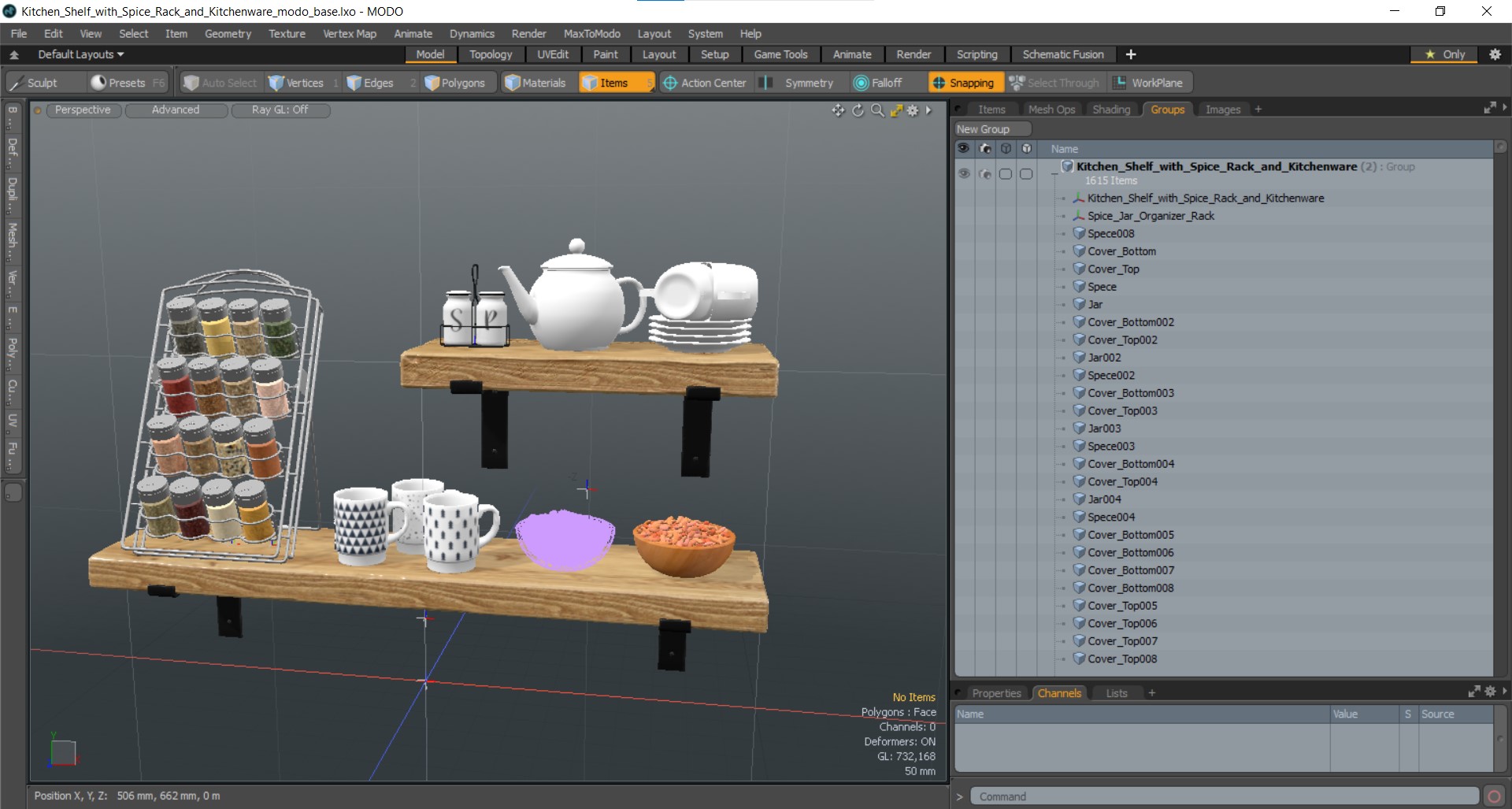Viewport: 1512px width, 809px height.
Task: Add new tab beside Lists
Action: [x=1151, y=693]
